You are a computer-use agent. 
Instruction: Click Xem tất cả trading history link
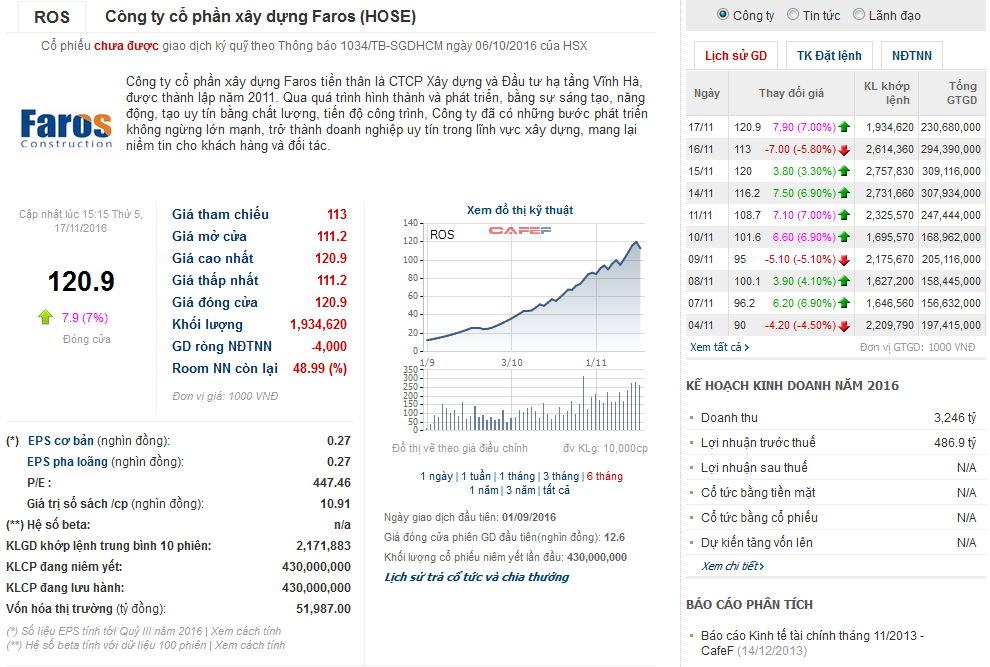pos(719,347)
